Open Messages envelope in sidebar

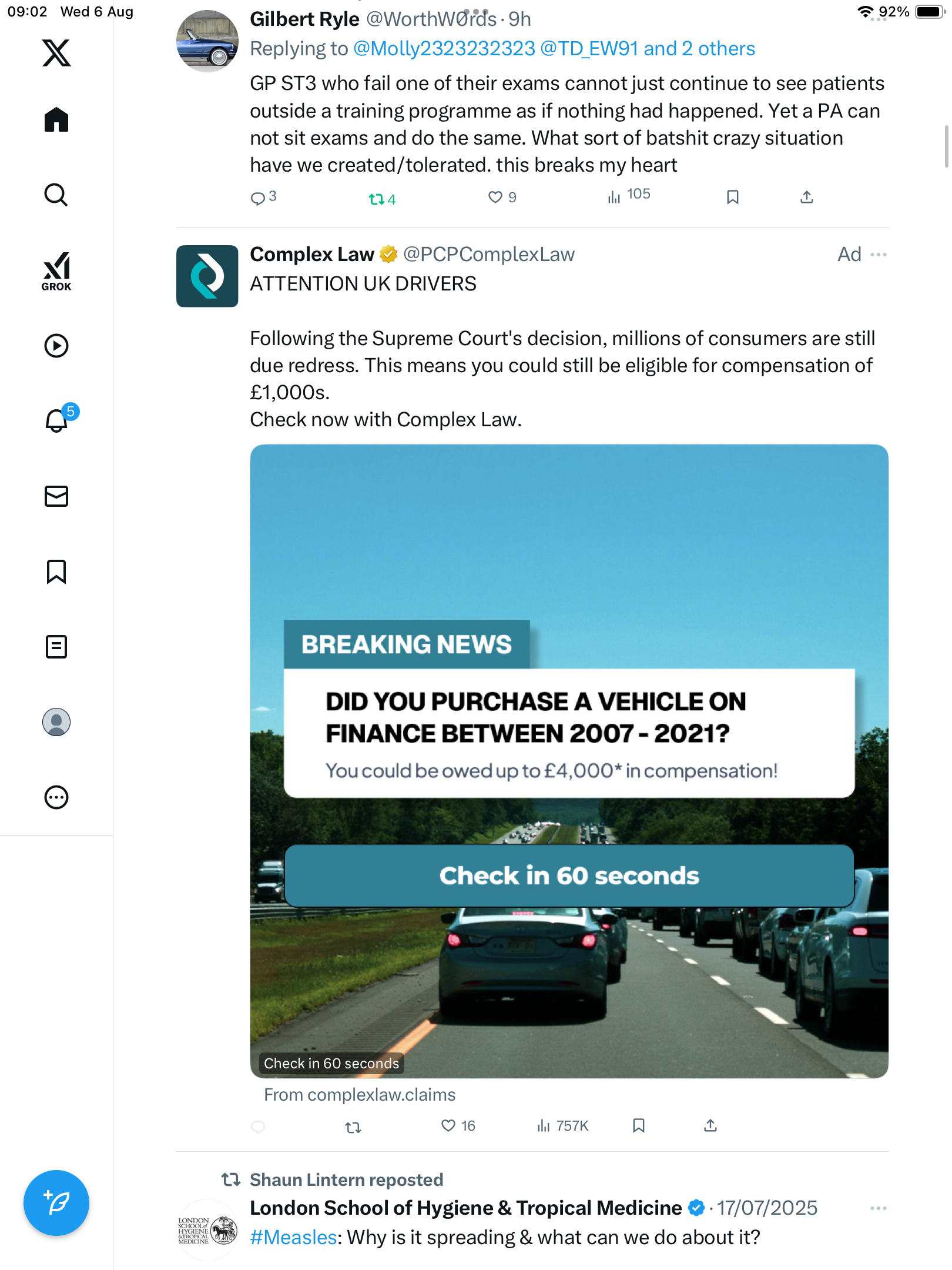coord(56,496)
